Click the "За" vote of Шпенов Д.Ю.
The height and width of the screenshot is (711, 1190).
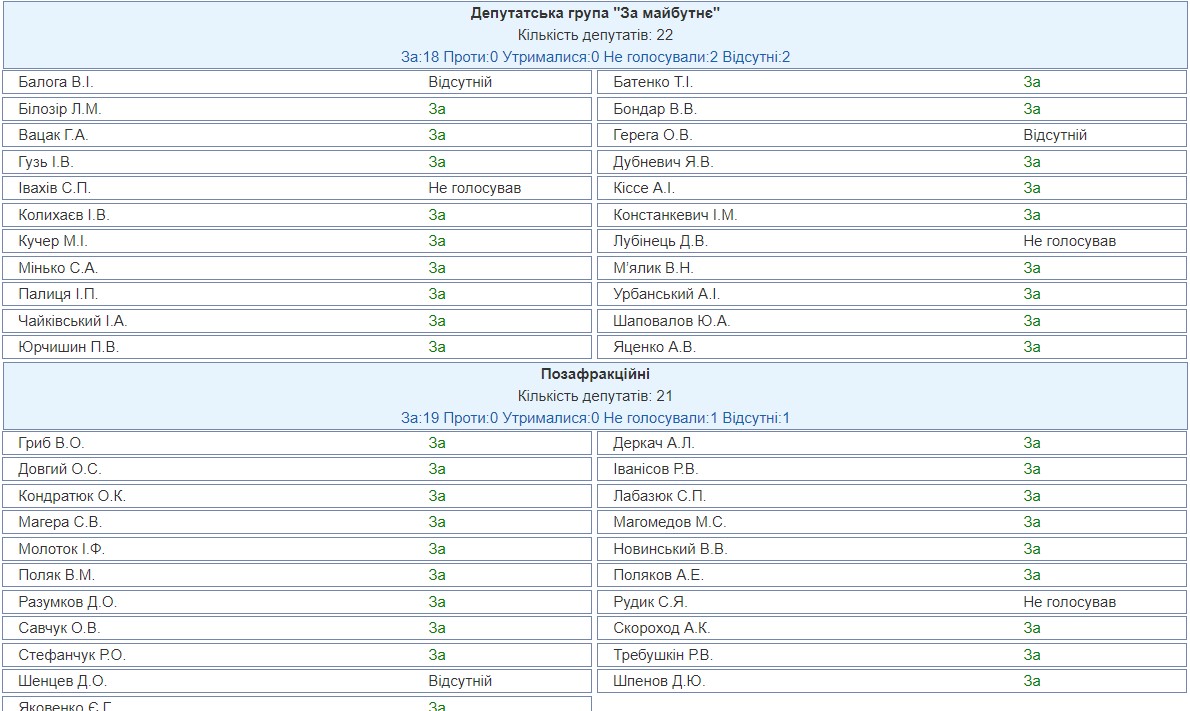click(1032, 681)
